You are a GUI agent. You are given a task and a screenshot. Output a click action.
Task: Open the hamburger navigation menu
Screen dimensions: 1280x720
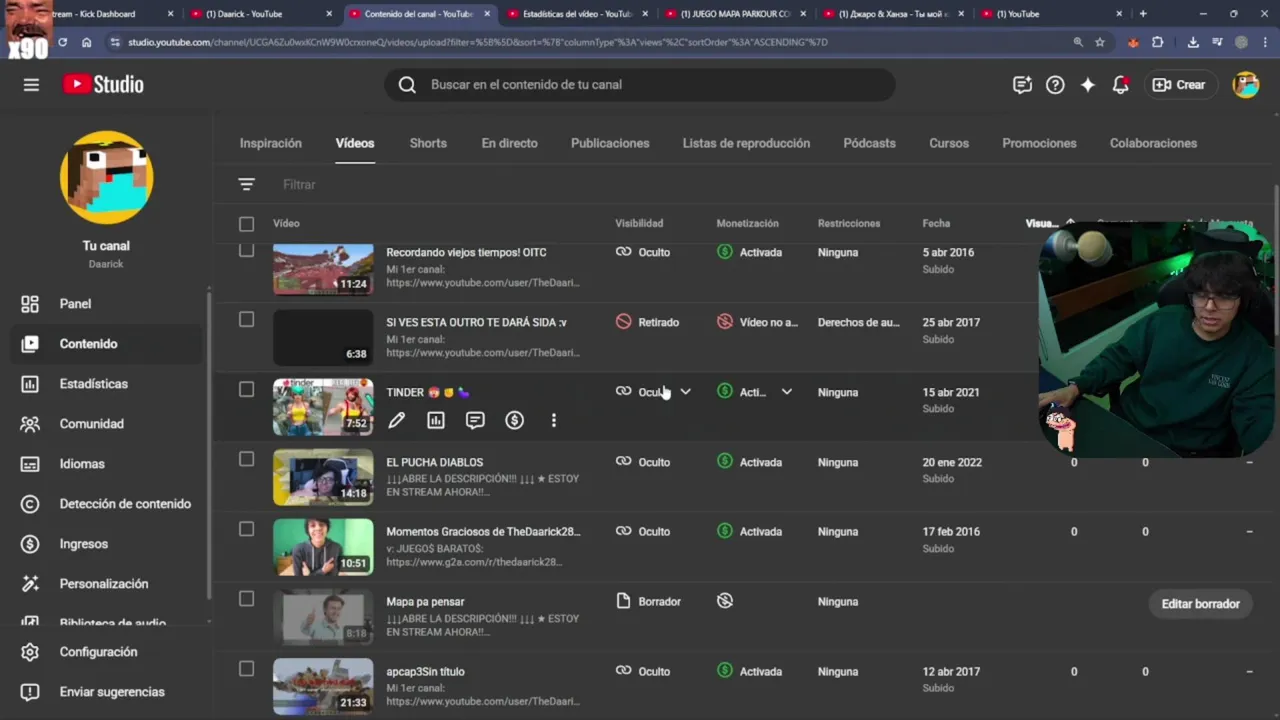click(31, 85)
